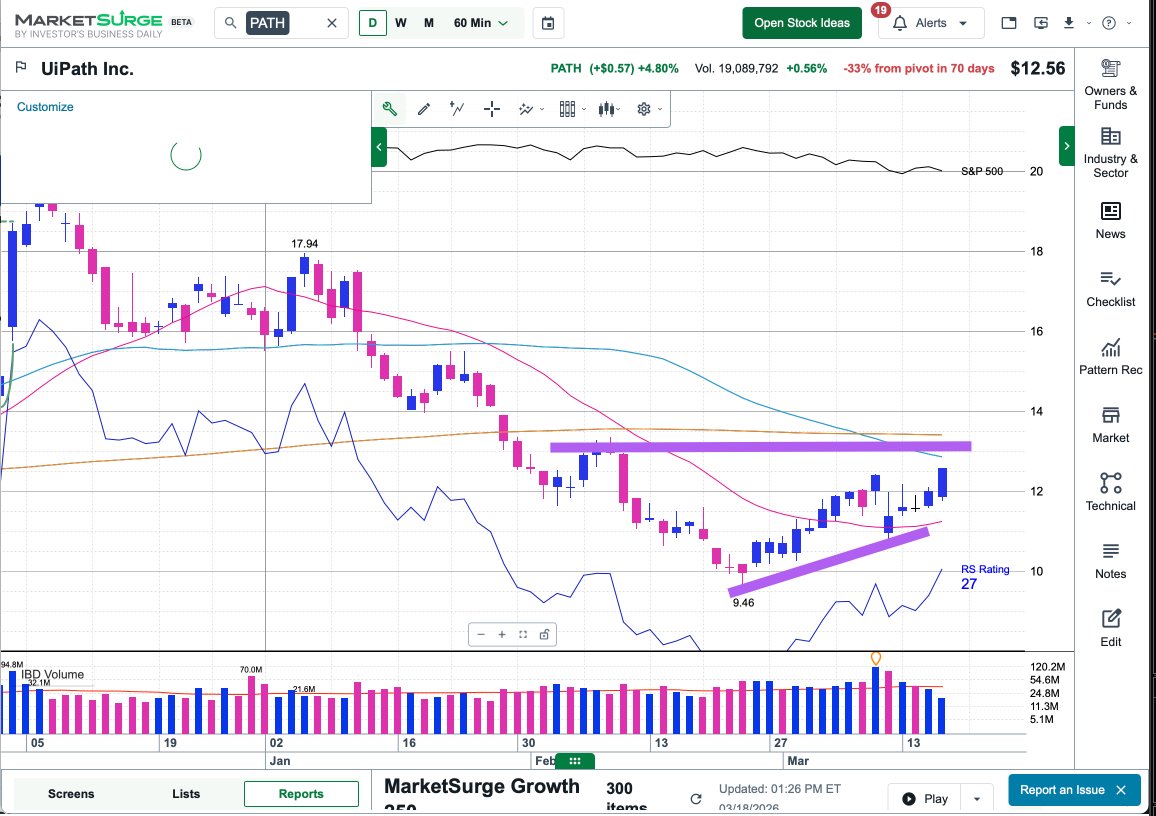Viewport: 1156px width, 816px height.
Task: Choose the add trend line tool
Action: click(457, 109)
